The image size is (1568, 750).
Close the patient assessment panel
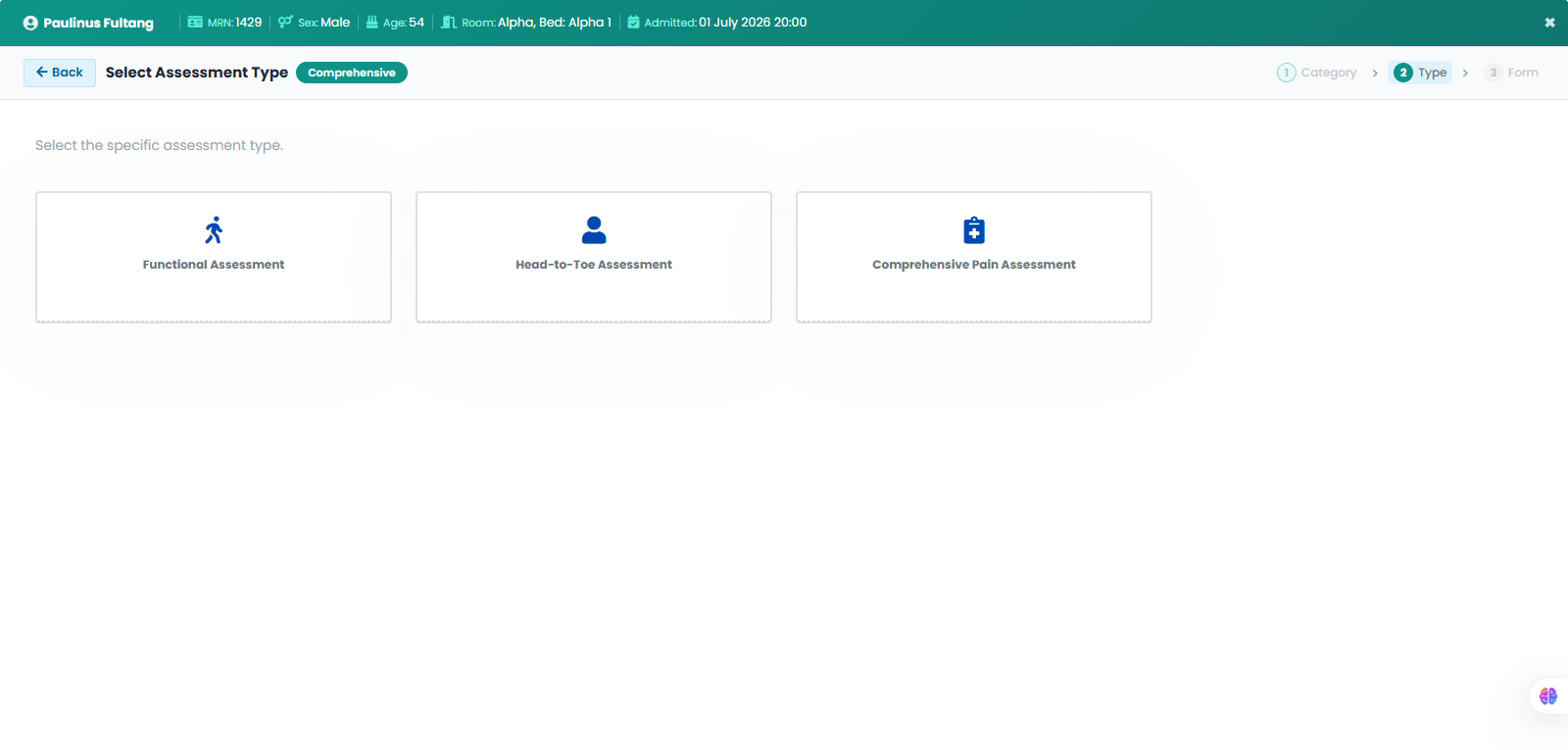point(1549,23)
